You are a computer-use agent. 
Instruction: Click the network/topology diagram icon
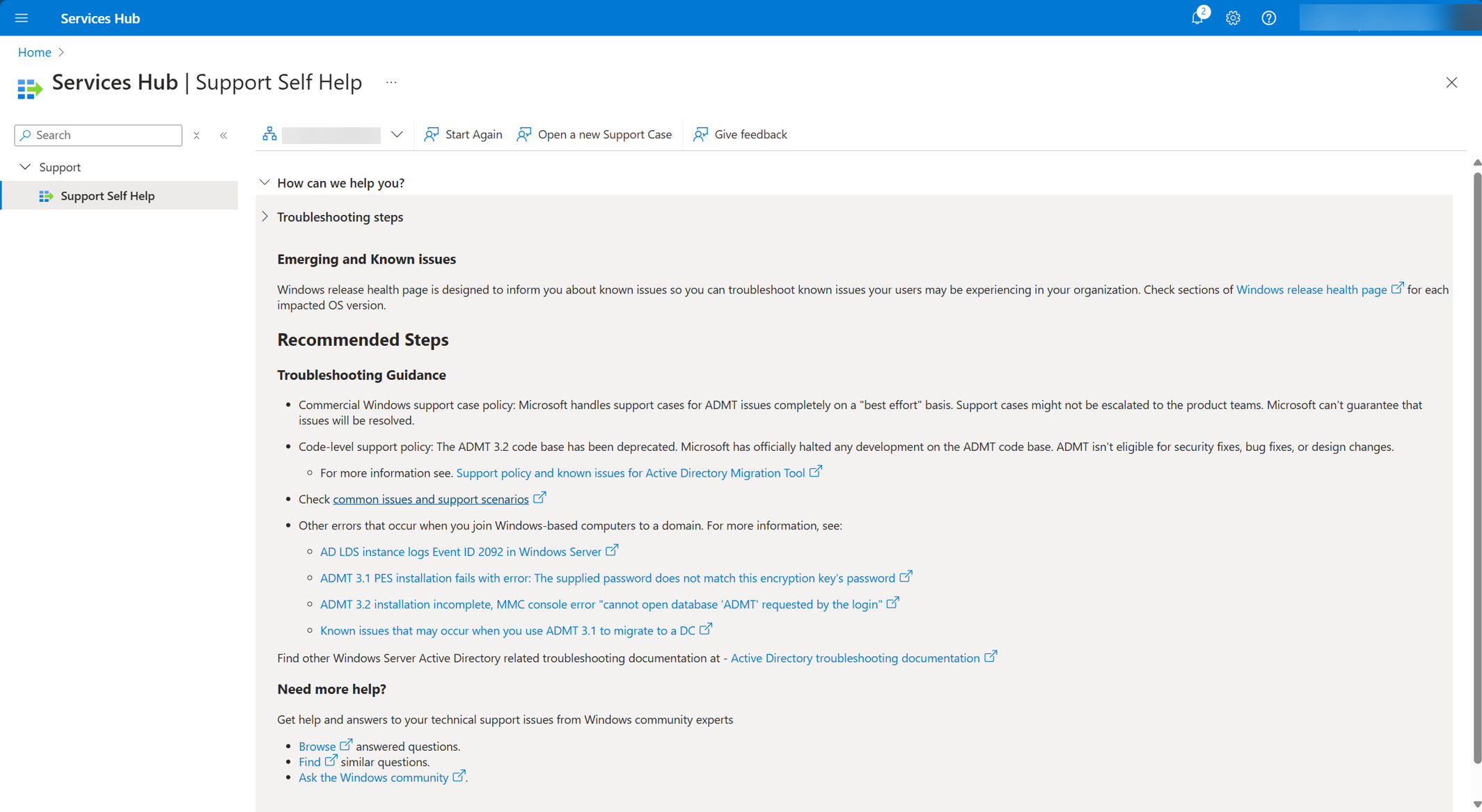tap(271, 133)
